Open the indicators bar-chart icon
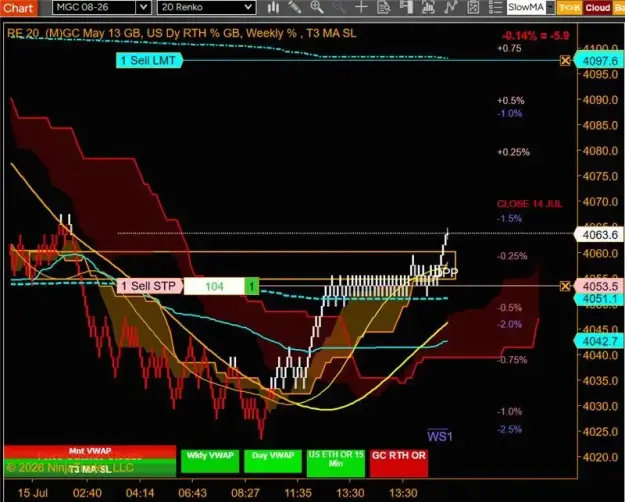625x502 pixels. pos(428,7)
